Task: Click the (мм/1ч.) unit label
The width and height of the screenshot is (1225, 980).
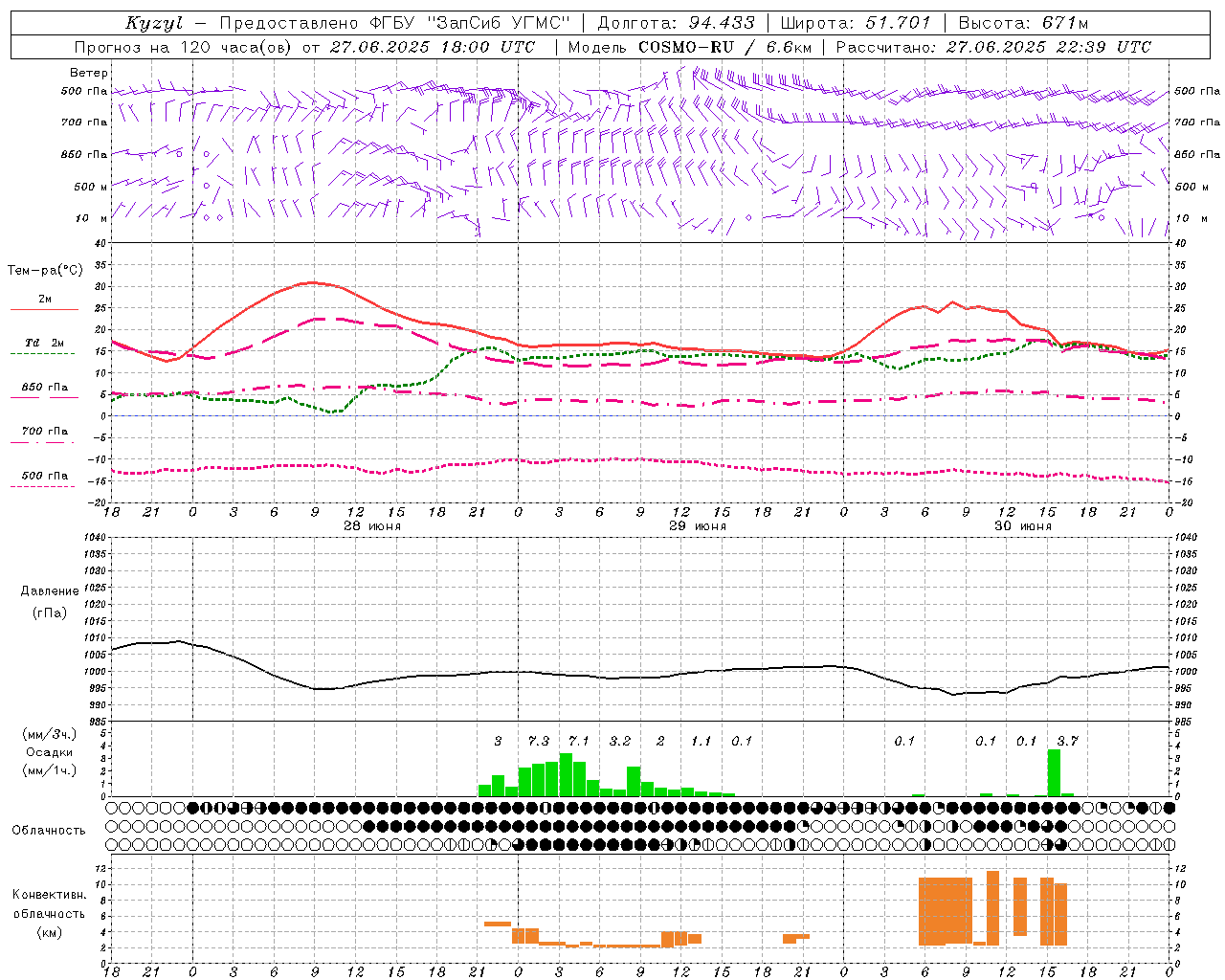Action: [50, 770]
